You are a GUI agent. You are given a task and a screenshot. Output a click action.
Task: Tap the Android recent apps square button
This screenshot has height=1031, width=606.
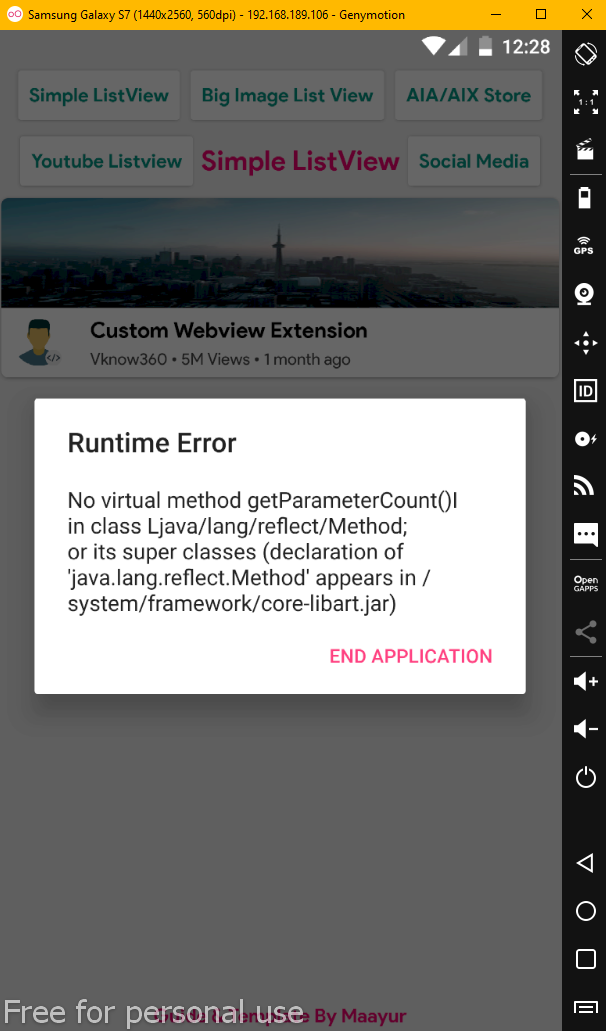(x=585, y=959)
